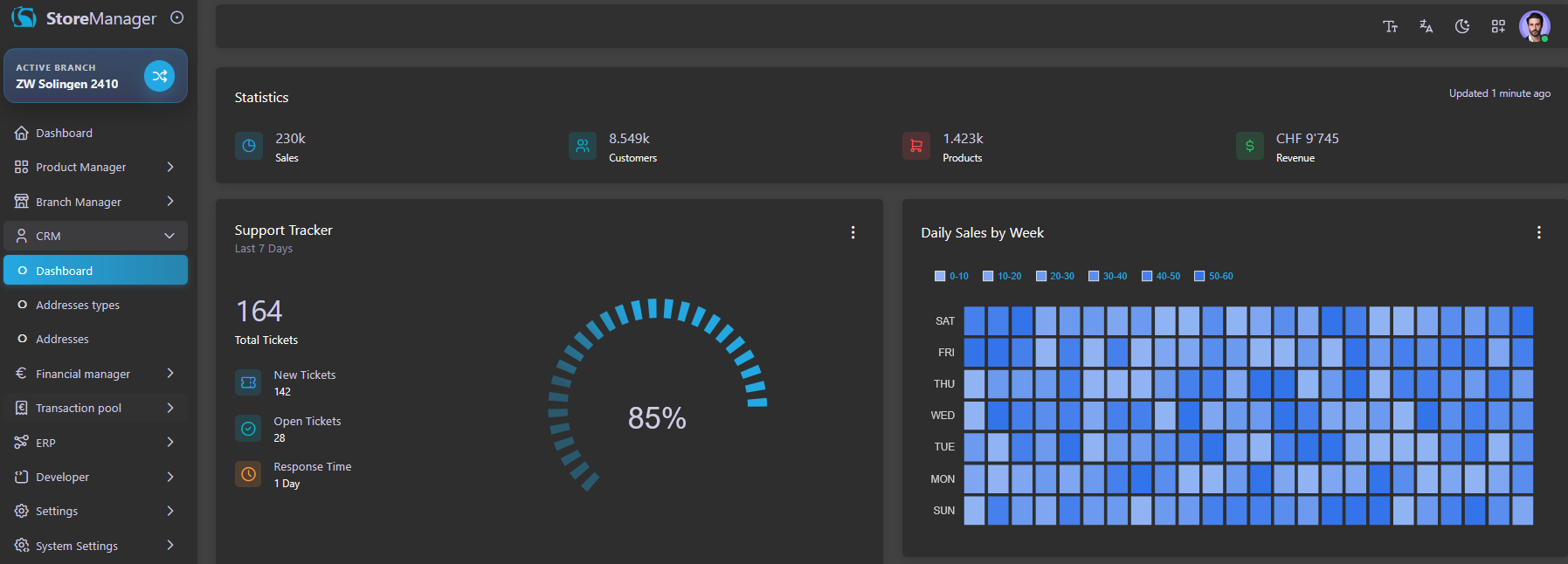Click the Product Manager grid icon
This screenshot has height=564, width=1568.
coord(22,167)
